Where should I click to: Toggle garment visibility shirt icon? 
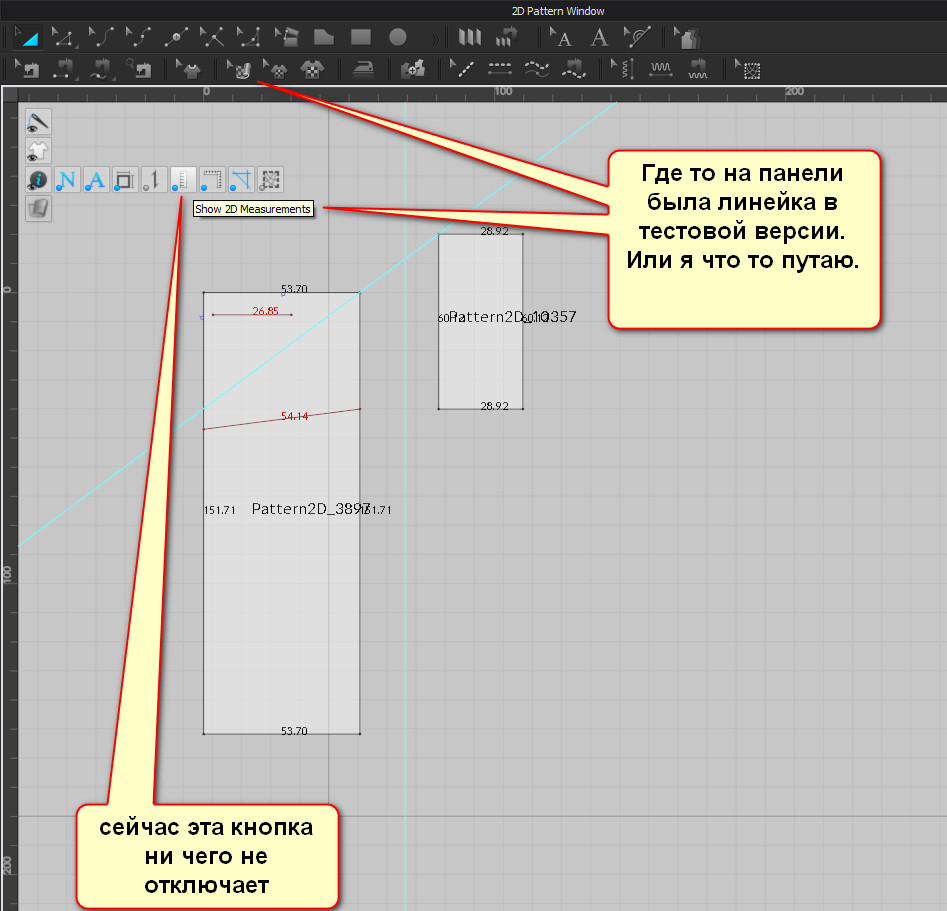click(x=38, y=151)
